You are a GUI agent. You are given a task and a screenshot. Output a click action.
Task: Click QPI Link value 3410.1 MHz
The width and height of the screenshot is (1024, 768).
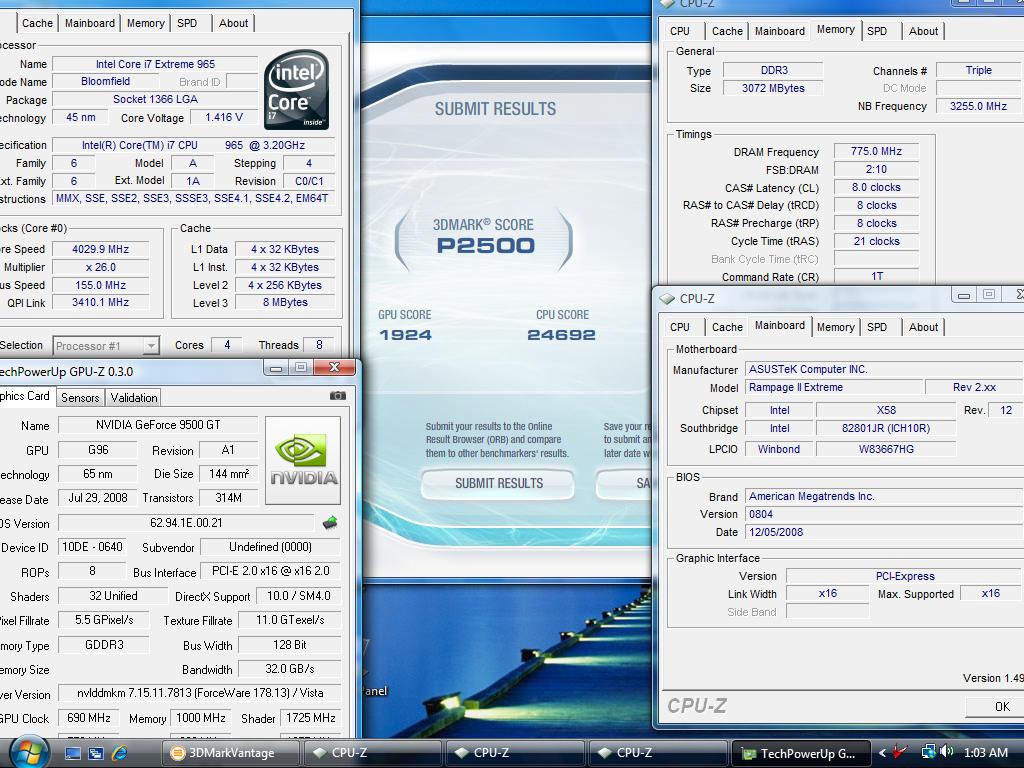101,302
